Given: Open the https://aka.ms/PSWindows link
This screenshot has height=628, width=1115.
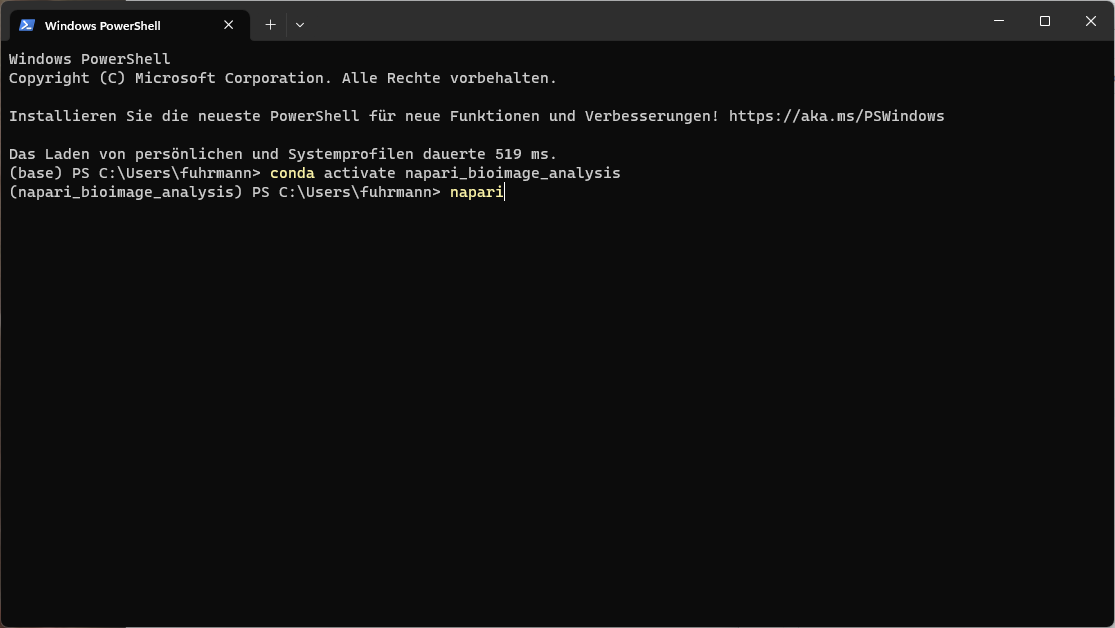Looking at the screenshot, I should [836, 116].
